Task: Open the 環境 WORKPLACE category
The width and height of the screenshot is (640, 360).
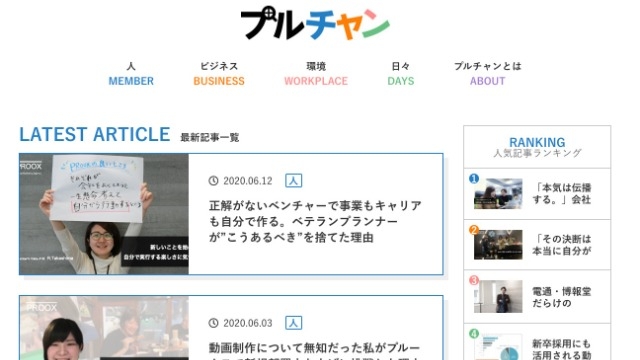Action: (x=316, y=74)
